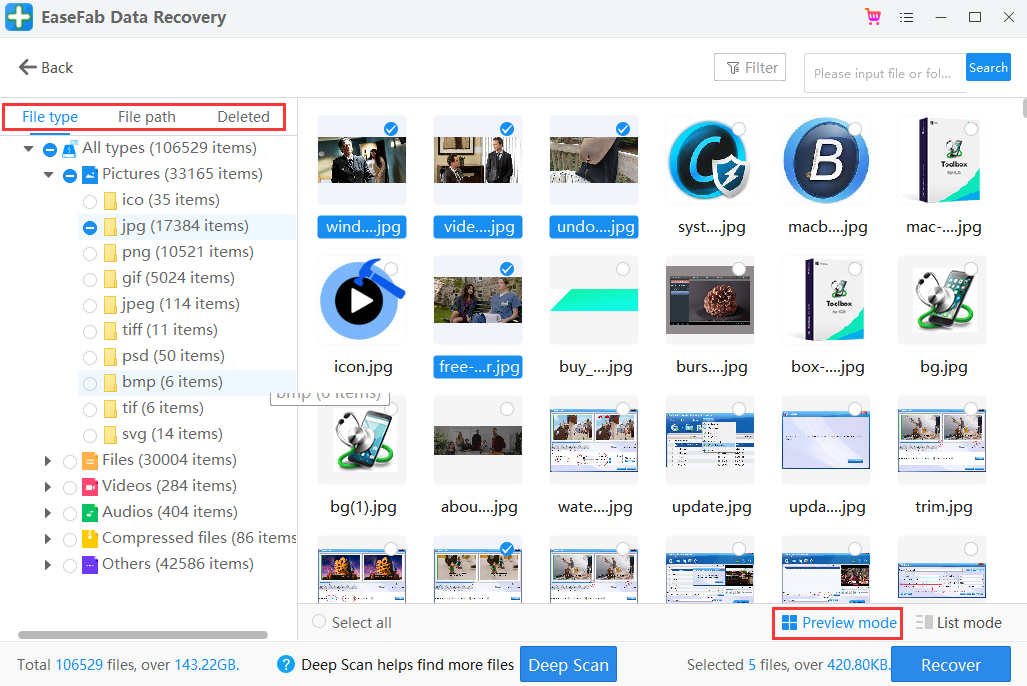The width and height of the screenshot is (1027, 686).
Task: Click the Deep Scan help question icon
Action: [286, 664]
